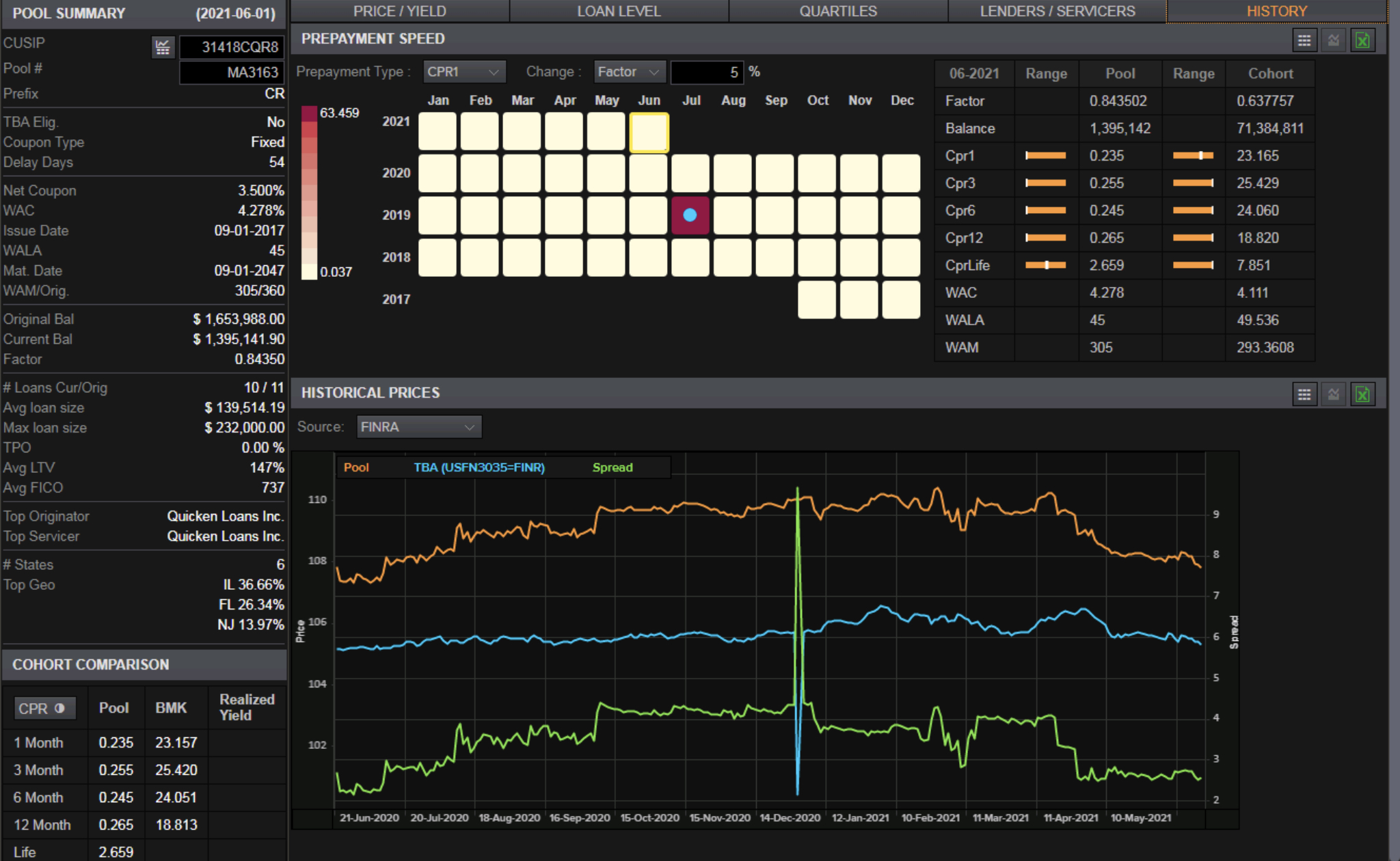Show Historical Prices as table view
Viewport: 1400px width, 861px height.
pos(1304,394)
